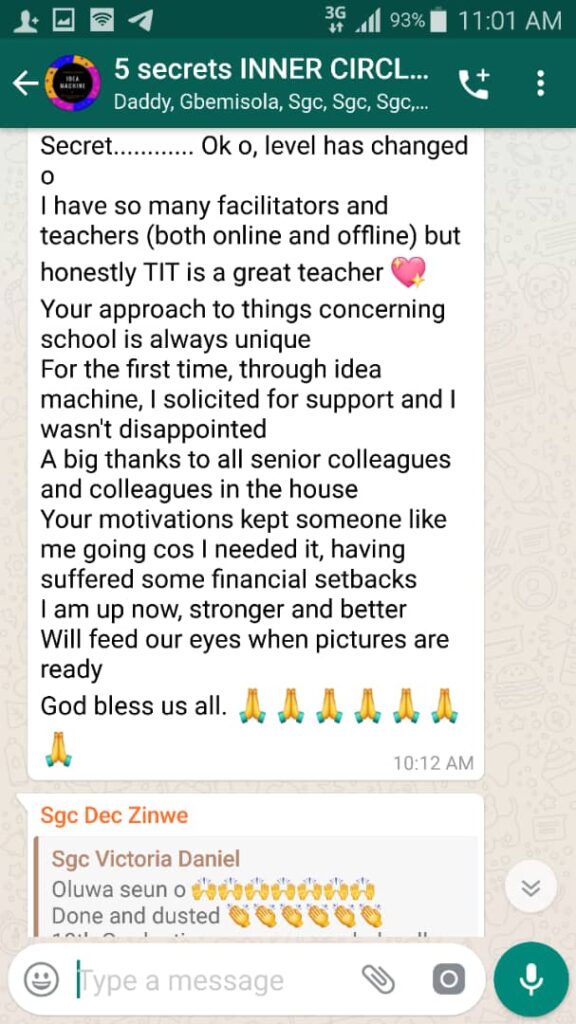The image size is (576, 1024).
Task: Tap the green microphone voice message button
Action: point(531,979)
